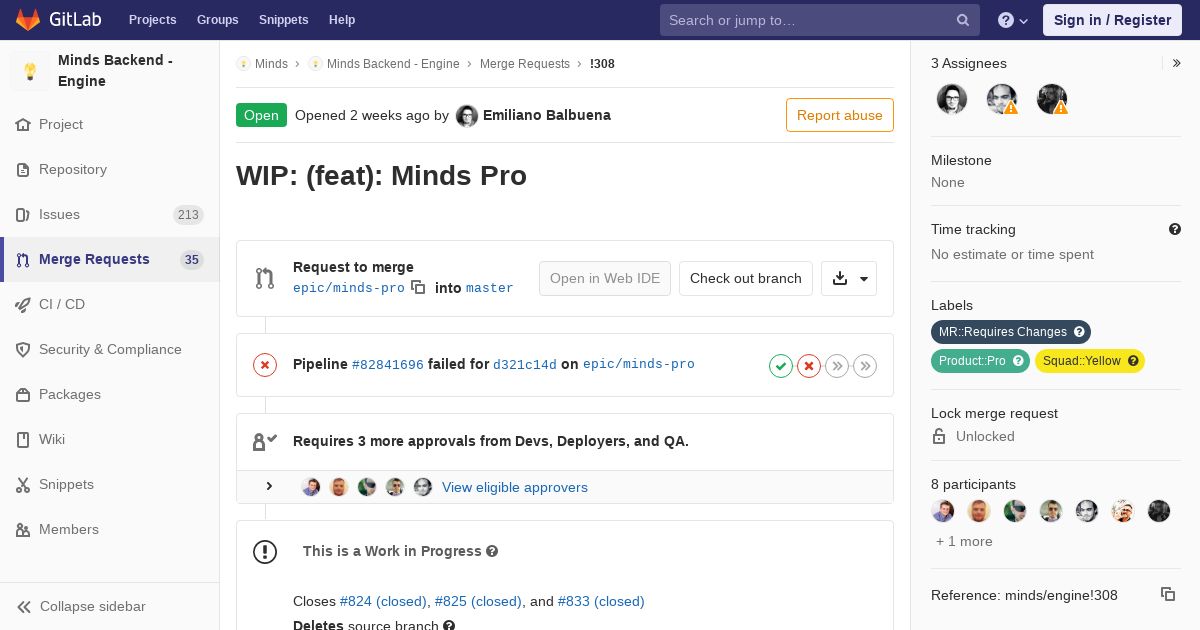Click the Open in Web IDE button
Screen dimensions: 1200x630
click(x=605, y=279)
